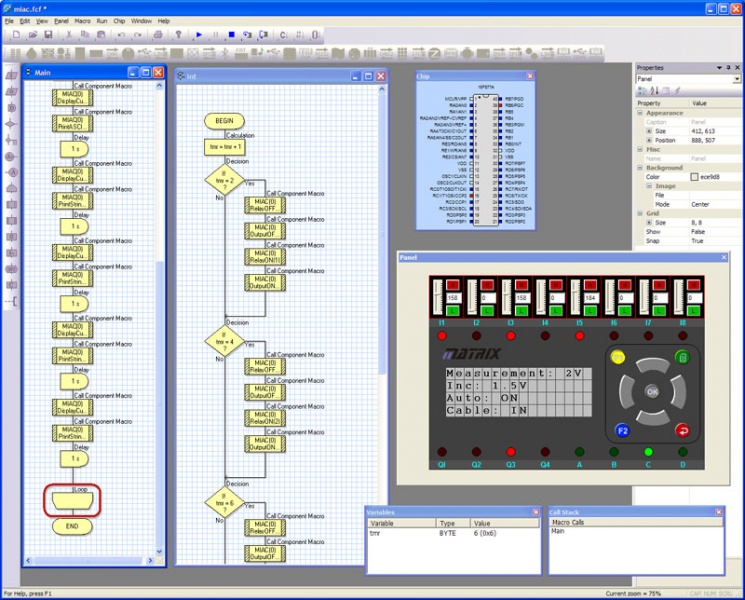Set input I4 high with H
Viewport: 745px width, 600px height.
[x=555, y=285]
